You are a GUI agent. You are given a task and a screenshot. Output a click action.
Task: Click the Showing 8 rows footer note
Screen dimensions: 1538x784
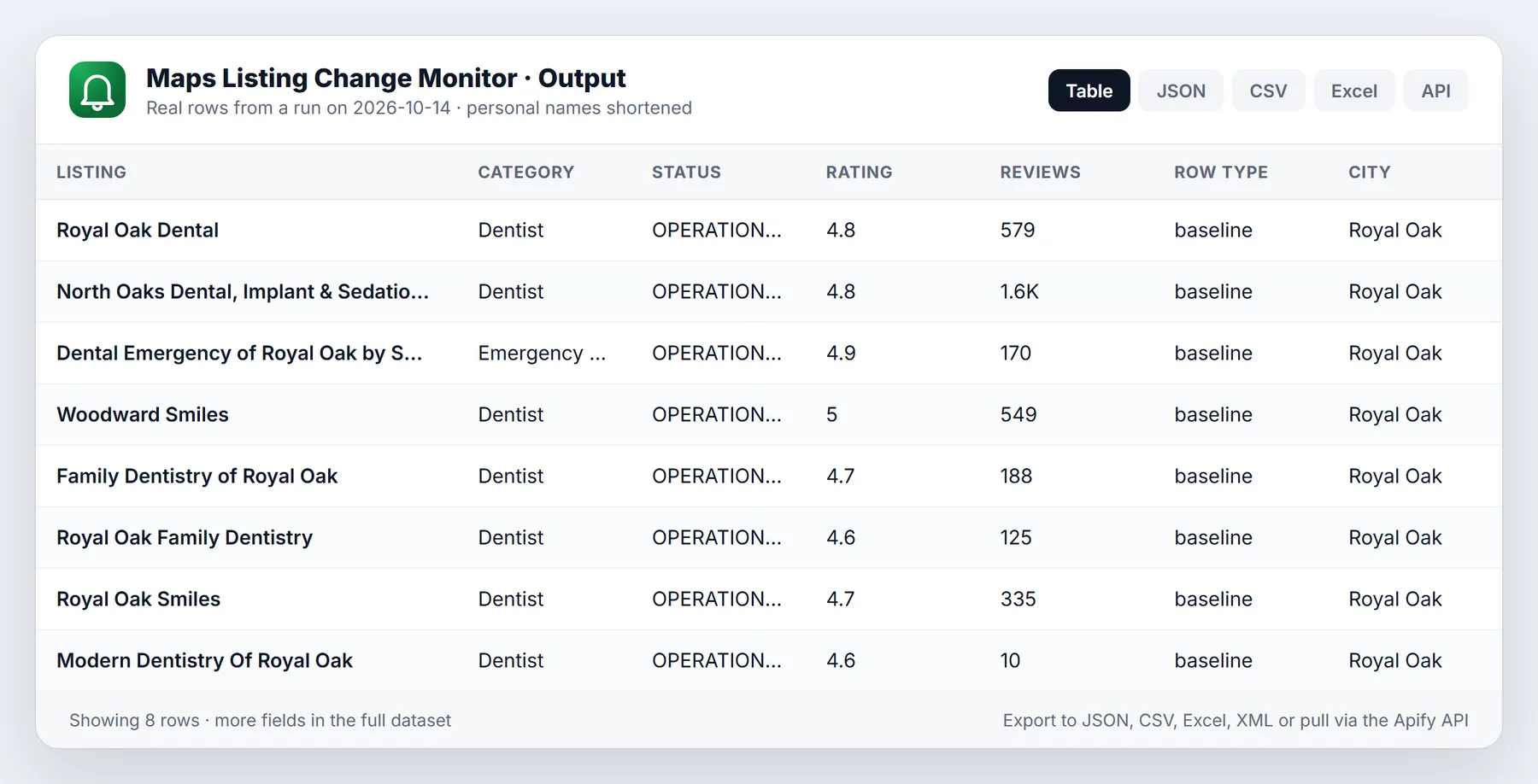click(260, 721)
